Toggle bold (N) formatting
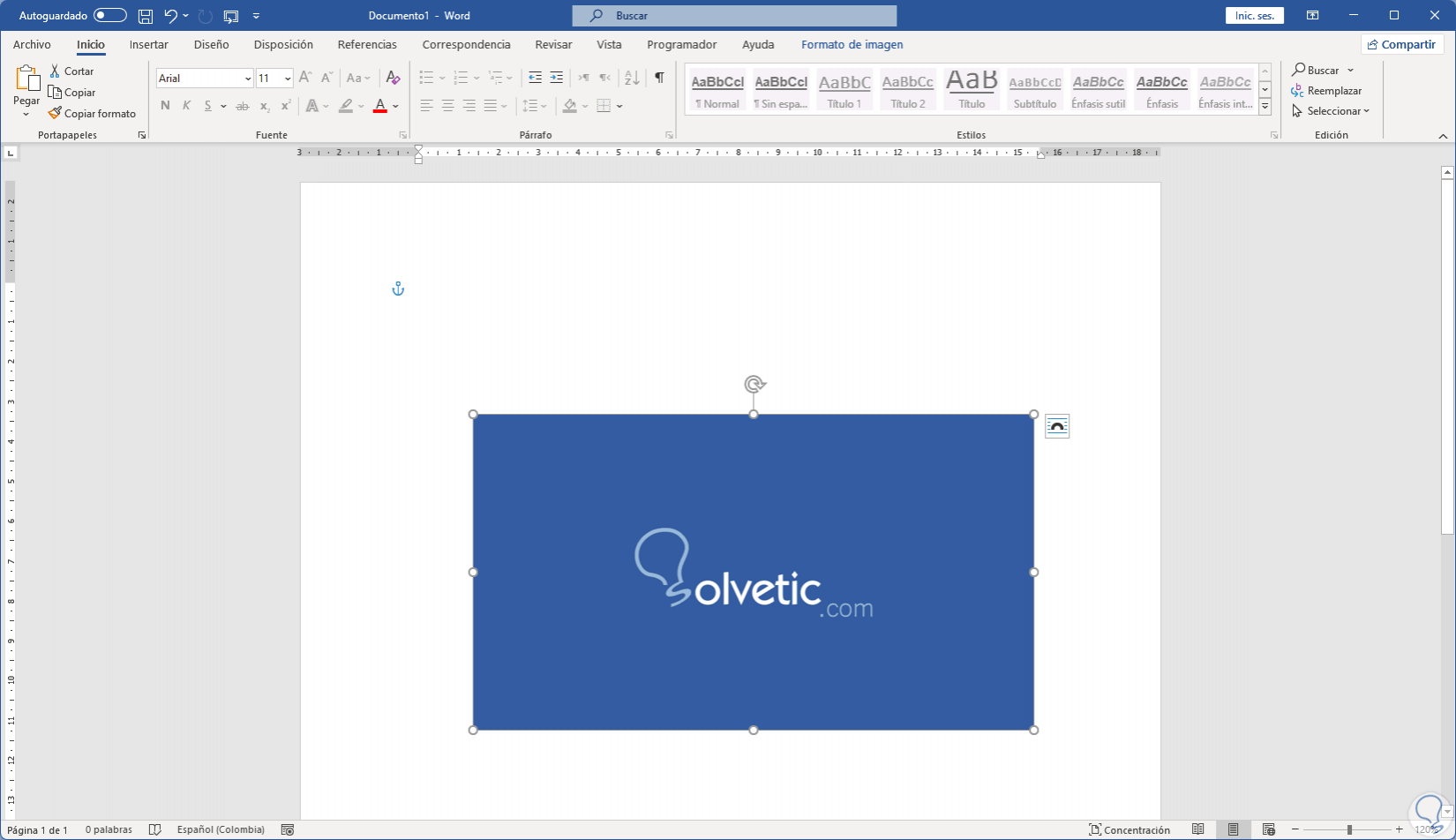This screenshot has height=840, width=1456. coord(165,106)
